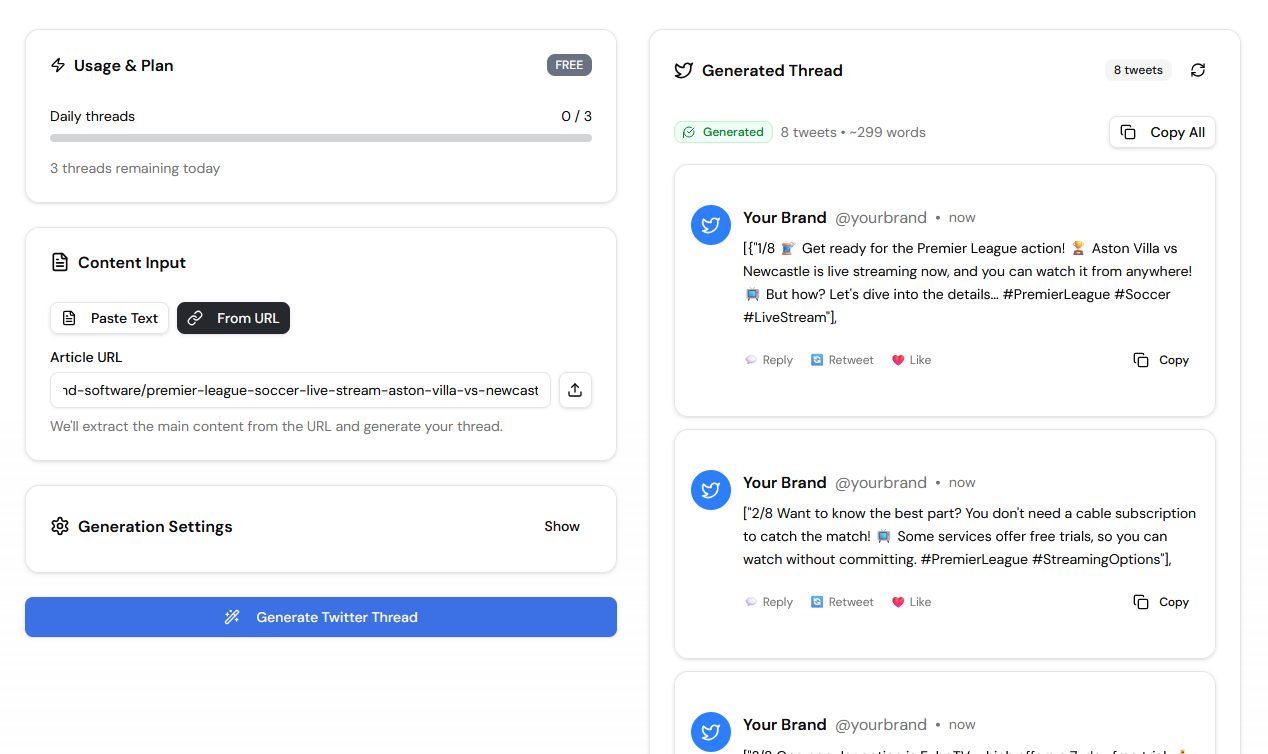Click the 8 tweets badge
1268x754 pixels.
(x=1138, y=70)
